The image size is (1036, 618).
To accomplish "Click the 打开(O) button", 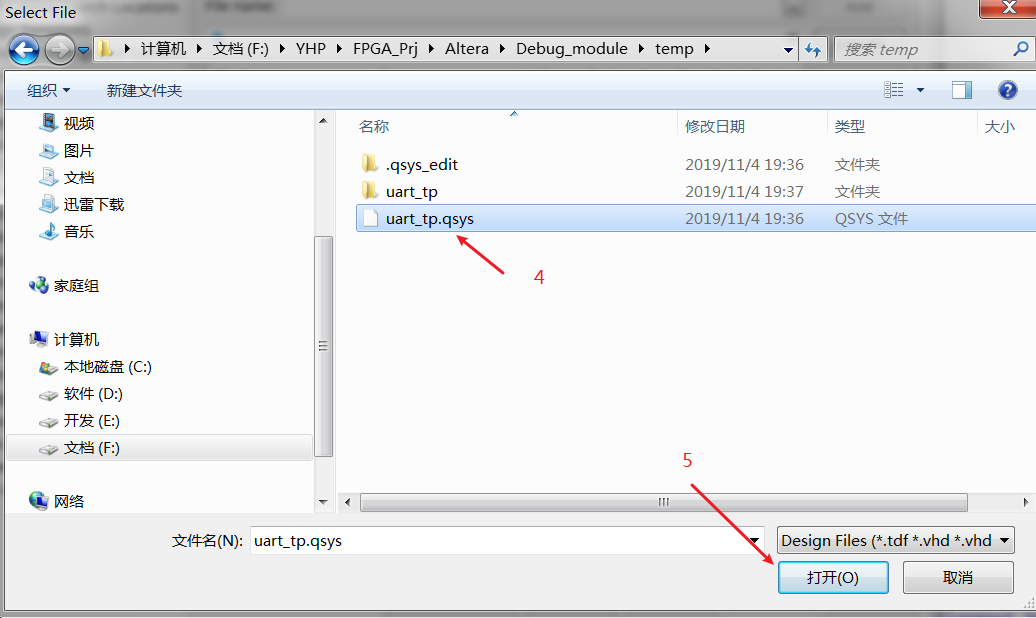I will pos(832,578).
